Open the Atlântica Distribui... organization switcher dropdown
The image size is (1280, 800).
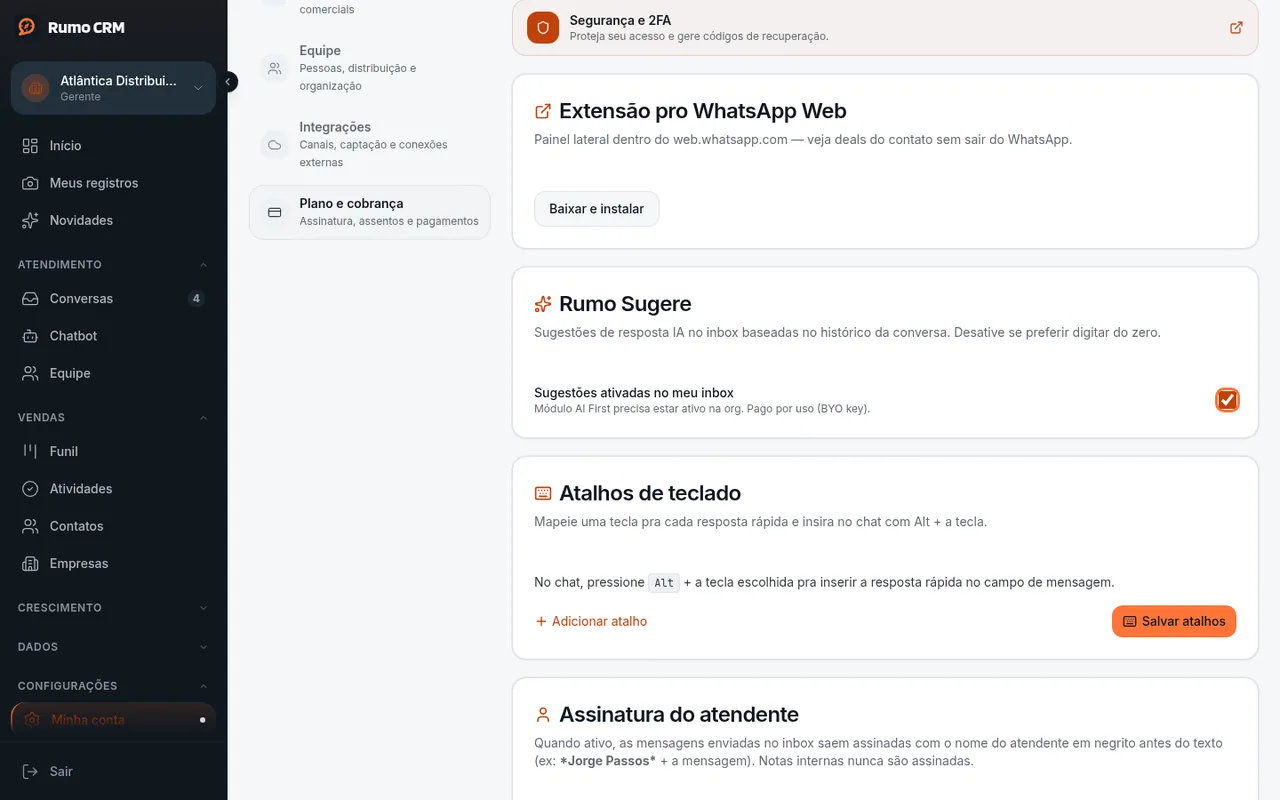pyautogui.click(x=113, y=88)
